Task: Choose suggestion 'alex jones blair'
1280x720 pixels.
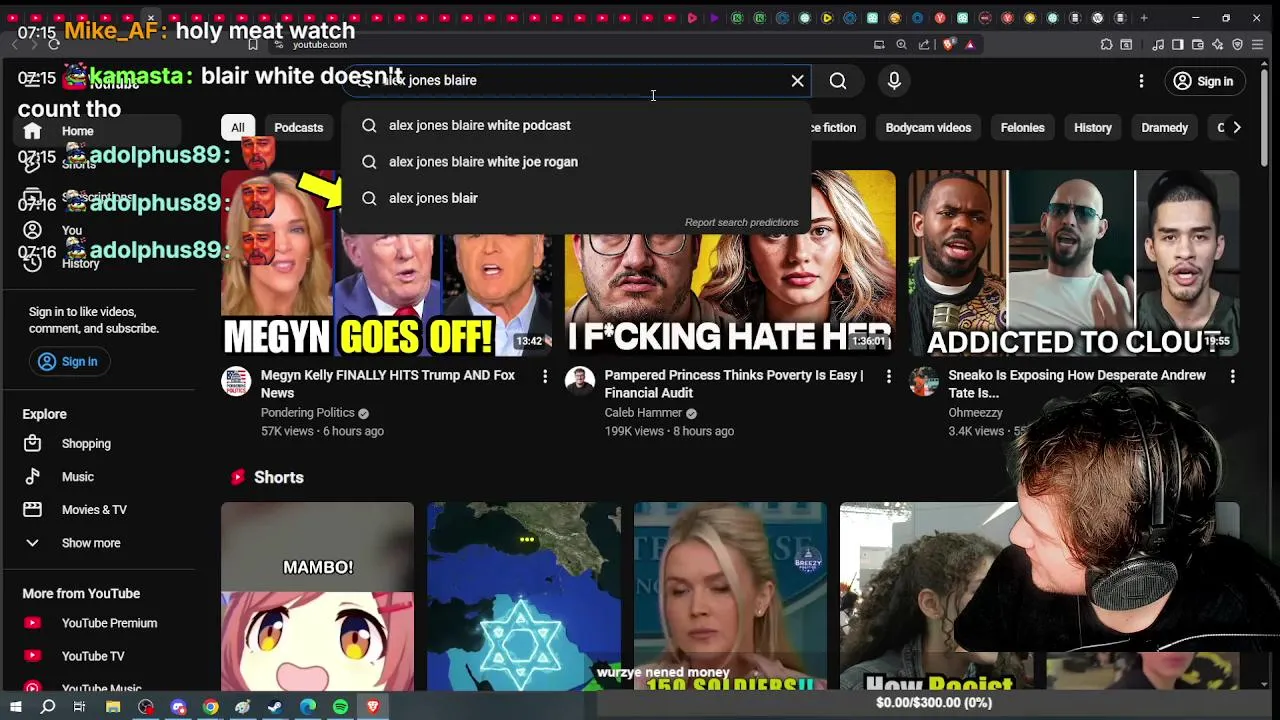Action: tap(576, 198)
